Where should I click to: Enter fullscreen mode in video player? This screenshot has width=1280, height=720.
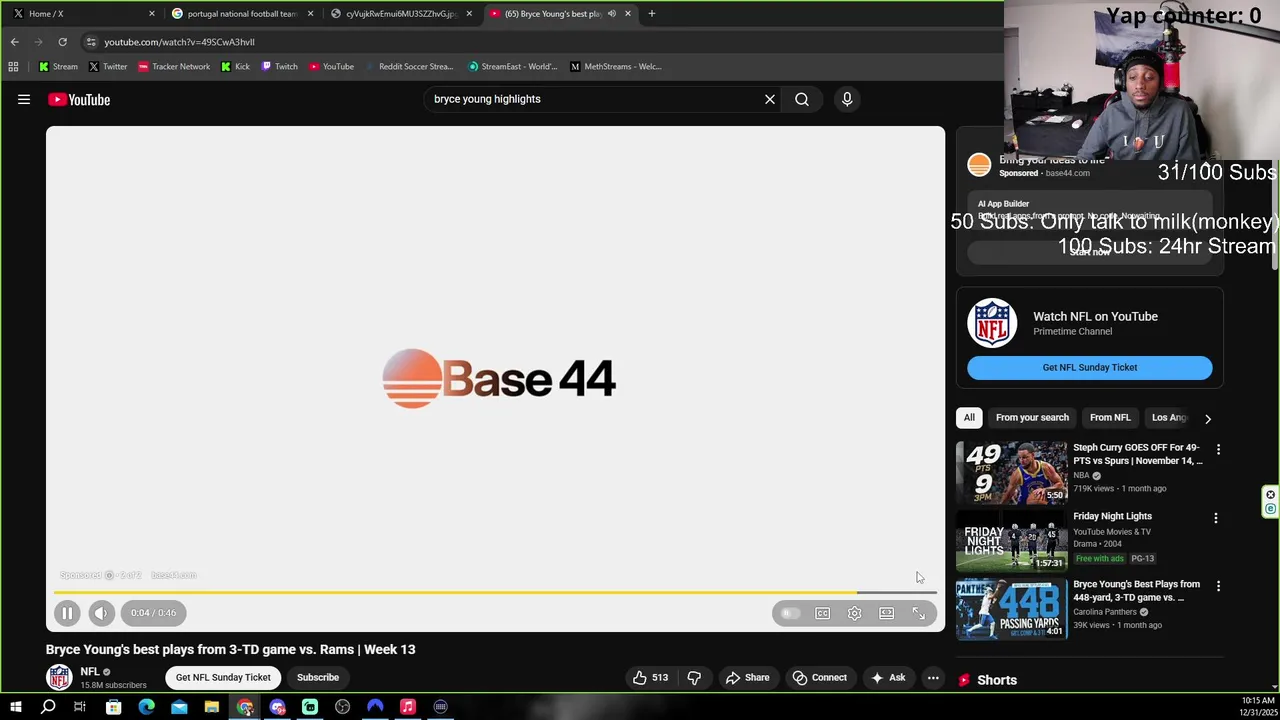918,613
